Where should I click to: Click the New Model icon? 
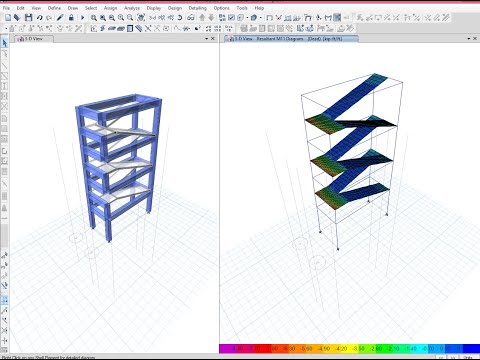click(8, 18)
